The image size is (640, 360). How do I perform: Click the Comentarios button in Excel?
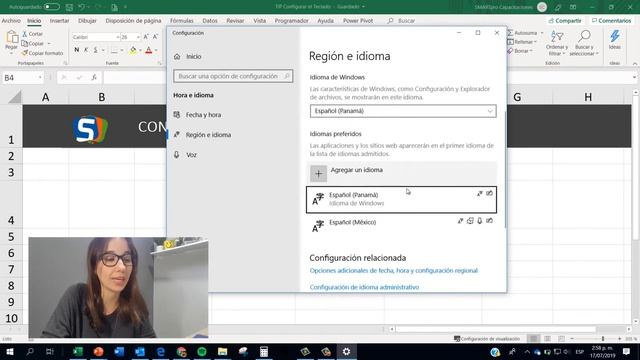click(x=611, y=20)
